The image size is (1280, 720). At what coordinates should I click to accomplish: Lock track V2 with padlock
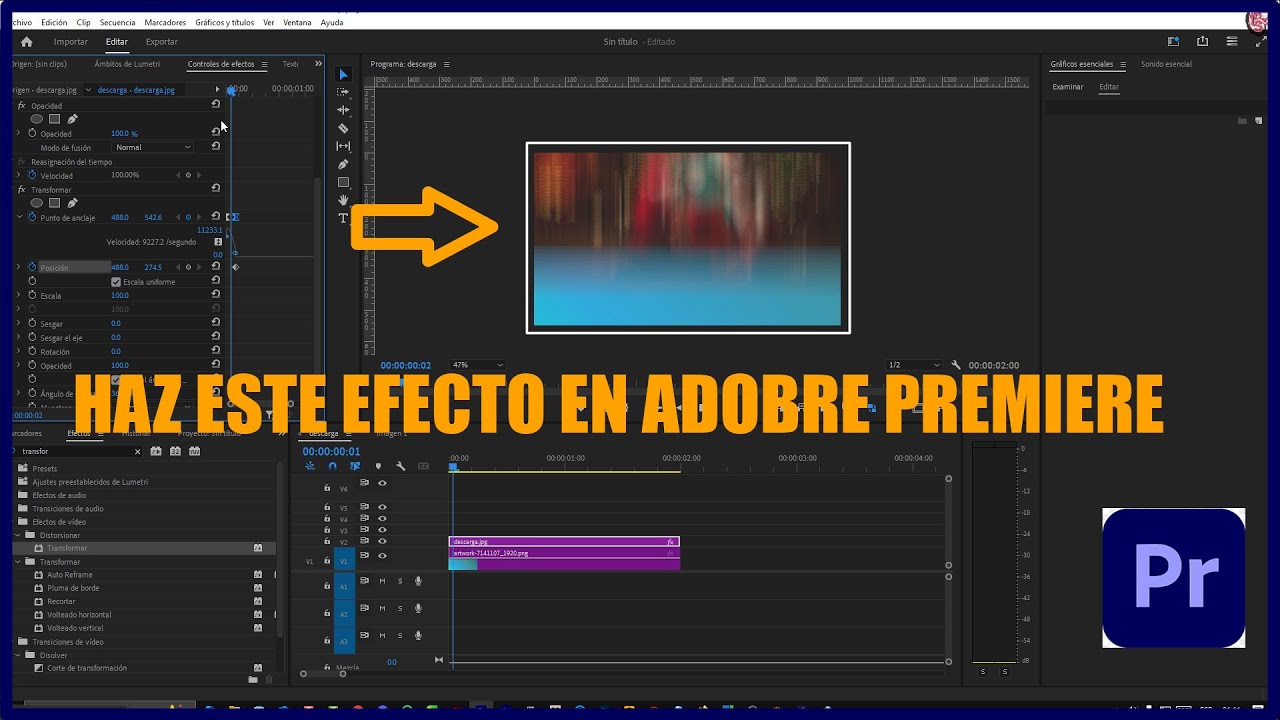(327, 541)
